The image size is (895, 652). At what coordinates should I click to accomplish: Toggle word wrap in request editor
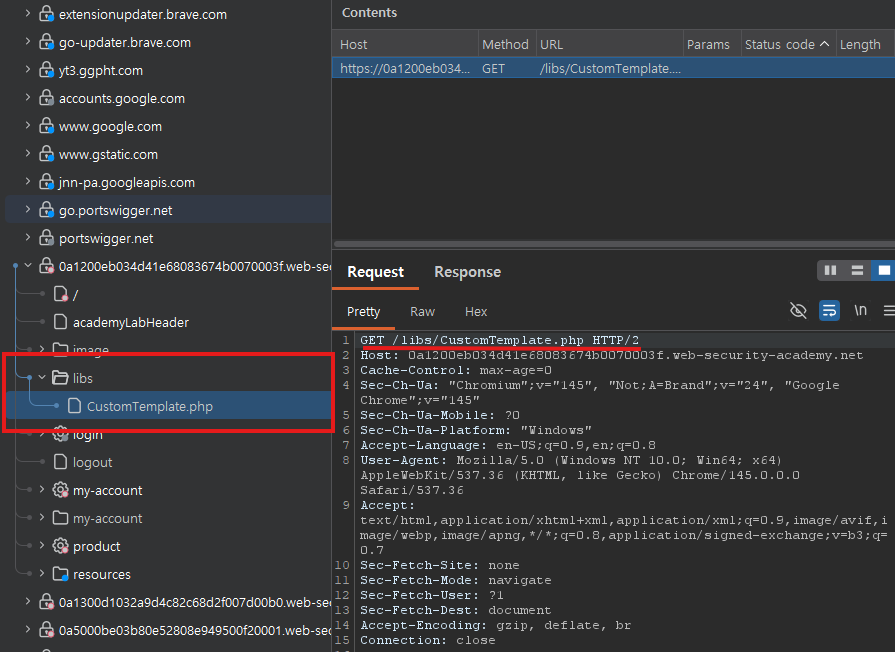tap(829, 311)
